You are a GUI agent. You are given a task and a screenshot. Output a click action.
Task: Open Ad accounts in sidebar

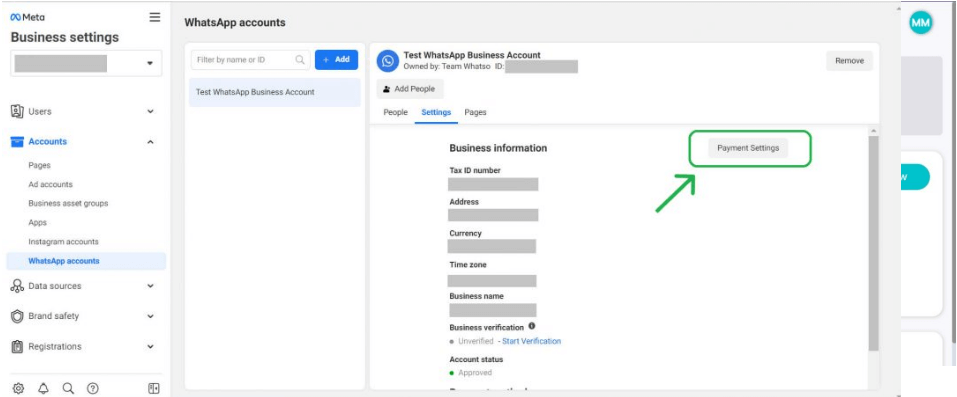[51, 184]
